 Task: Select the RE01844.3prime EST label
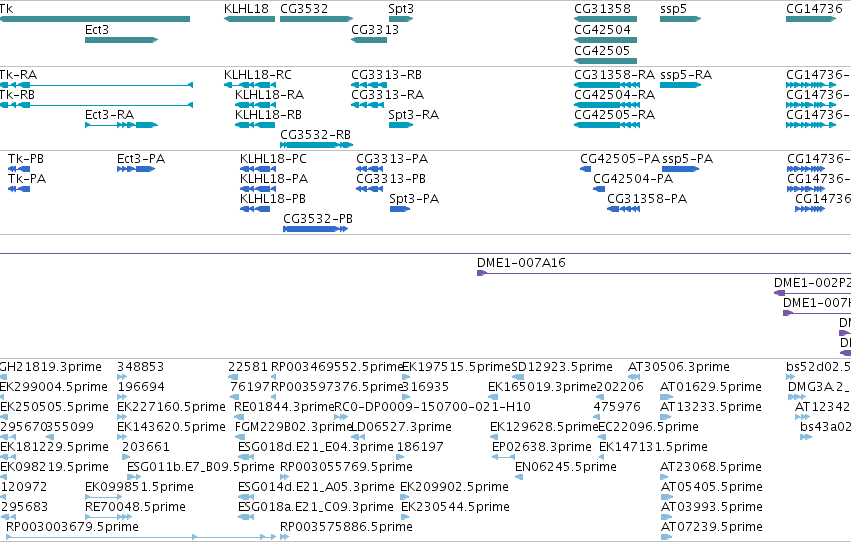[284, 407]
